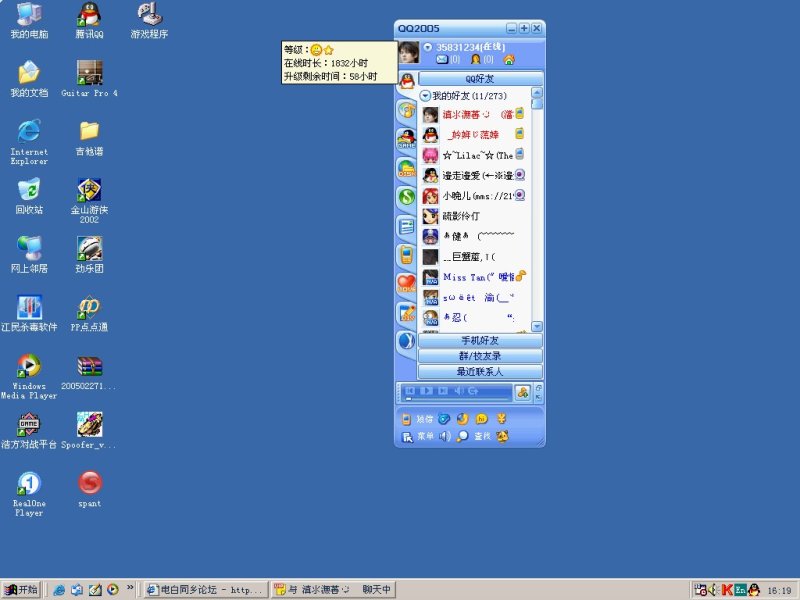The width and height of the screenshot is (800, 600).
Task: Click the friend list scroll down arrow
Action: [x=537, y=327]
